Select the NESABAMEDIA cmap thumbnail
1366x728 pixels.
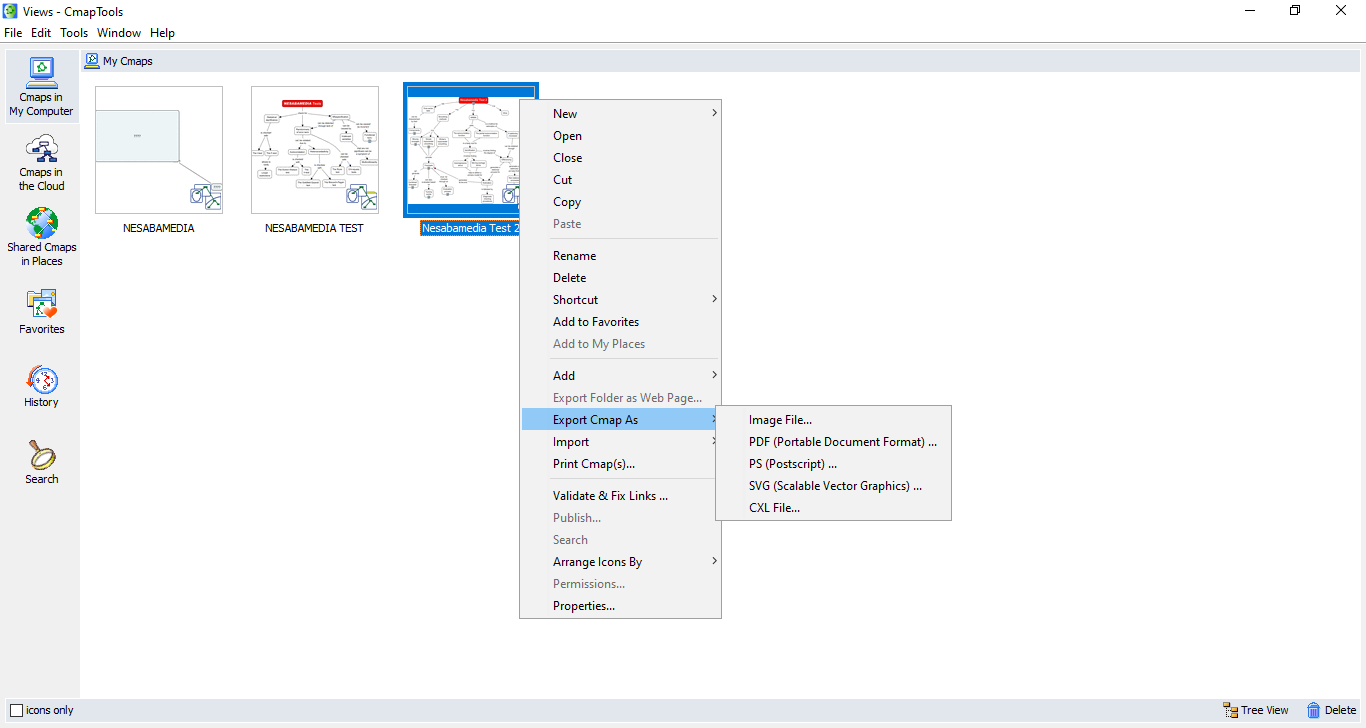click(x=159, y=150)
